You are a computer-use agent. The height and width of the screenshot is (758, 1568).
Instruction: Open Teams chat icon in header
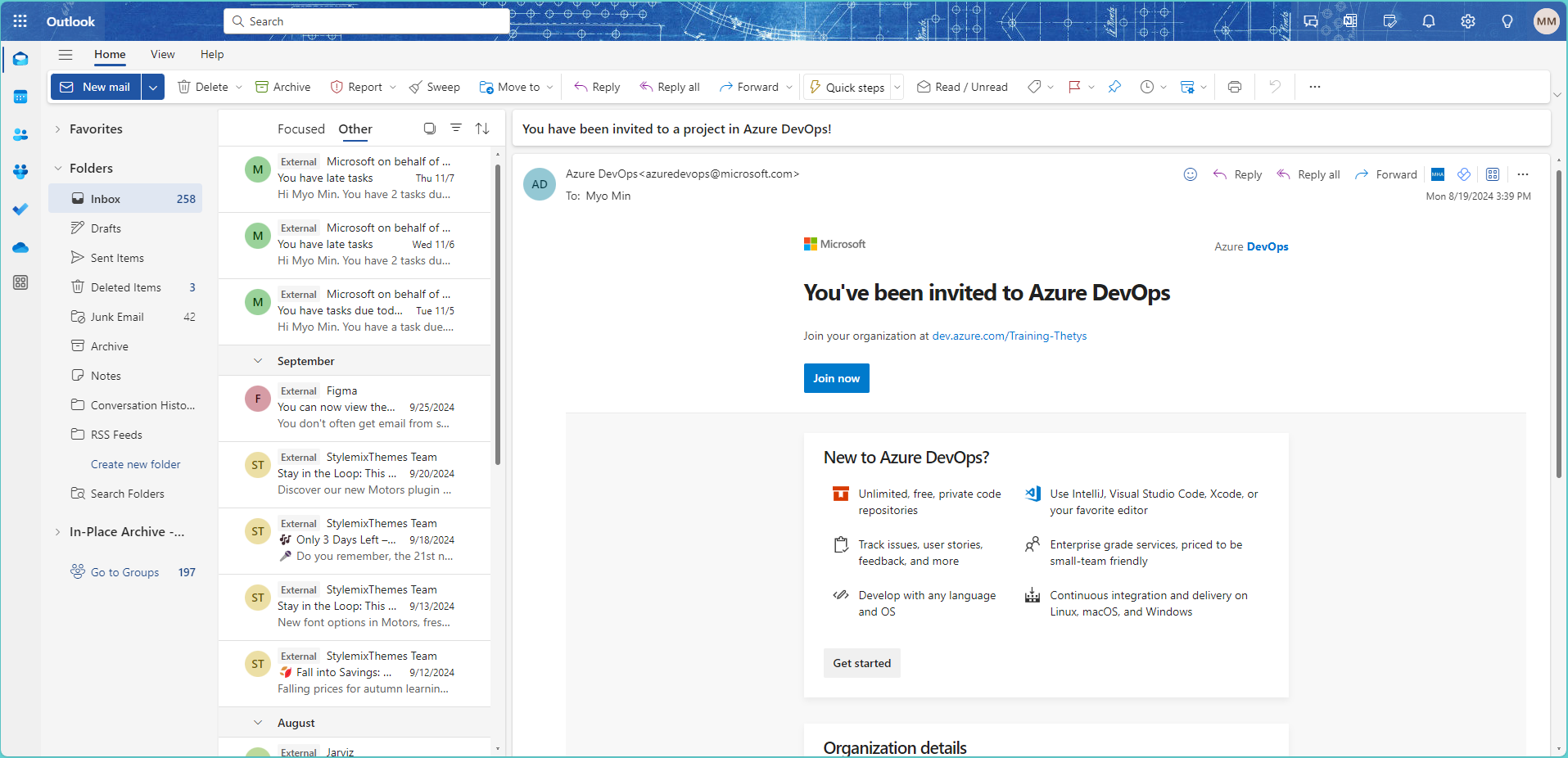point(1311,21)
